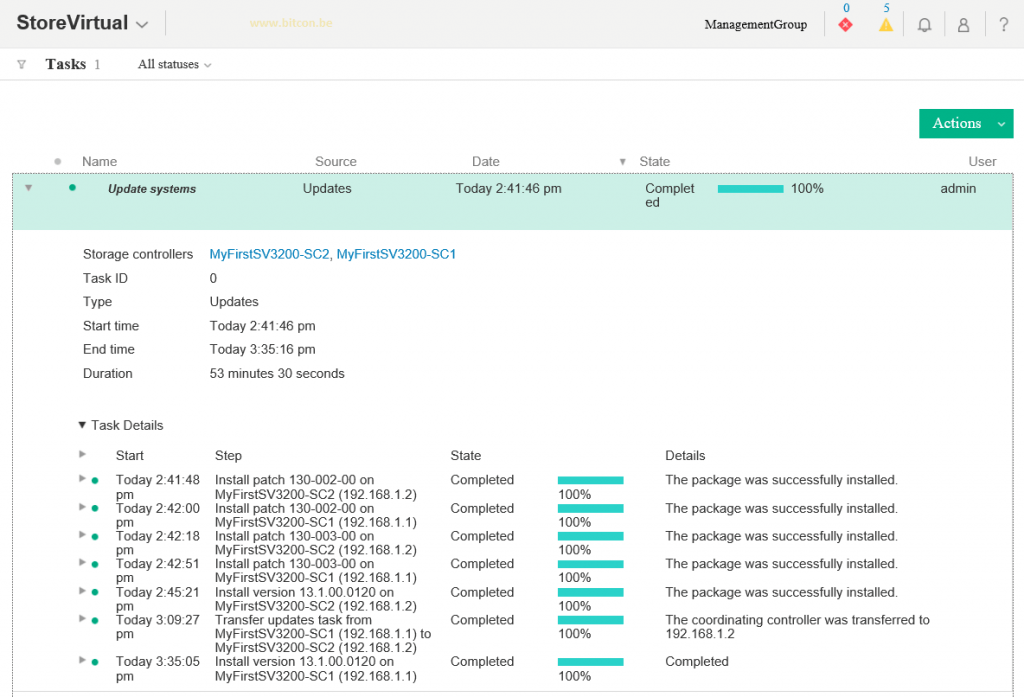Click the Task ID value 0
The height and width of the screenshot is (697, 1024).
213,278
